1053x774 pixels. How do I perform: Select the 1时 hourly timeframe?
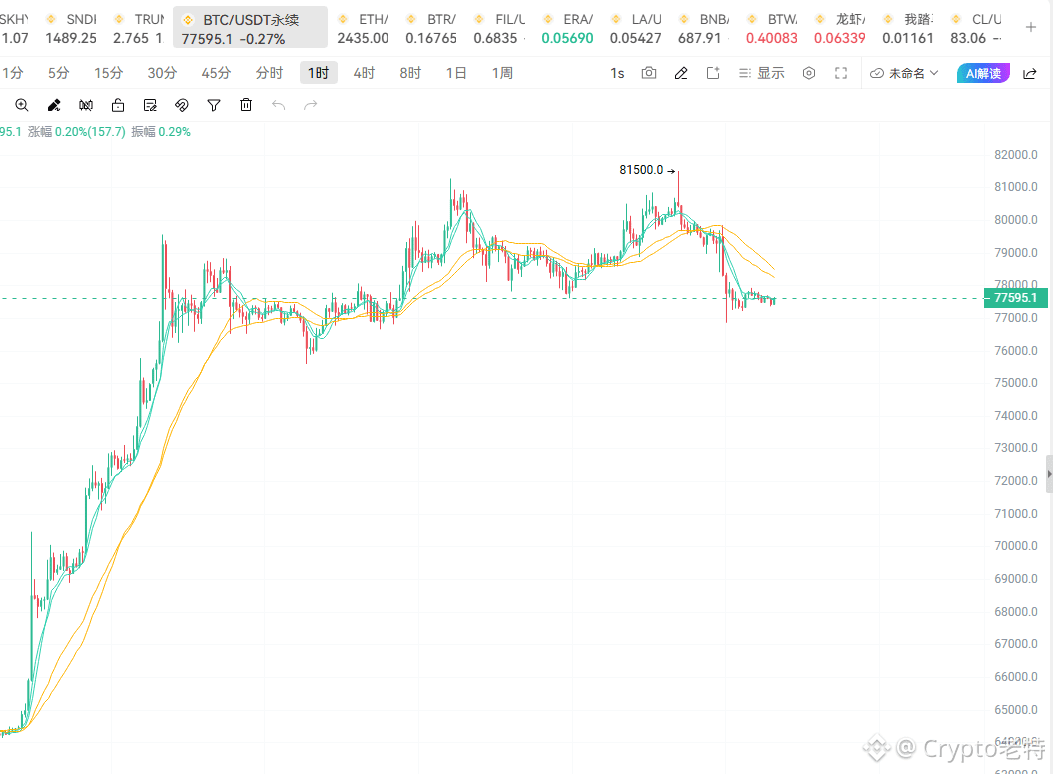pos(318,73)
